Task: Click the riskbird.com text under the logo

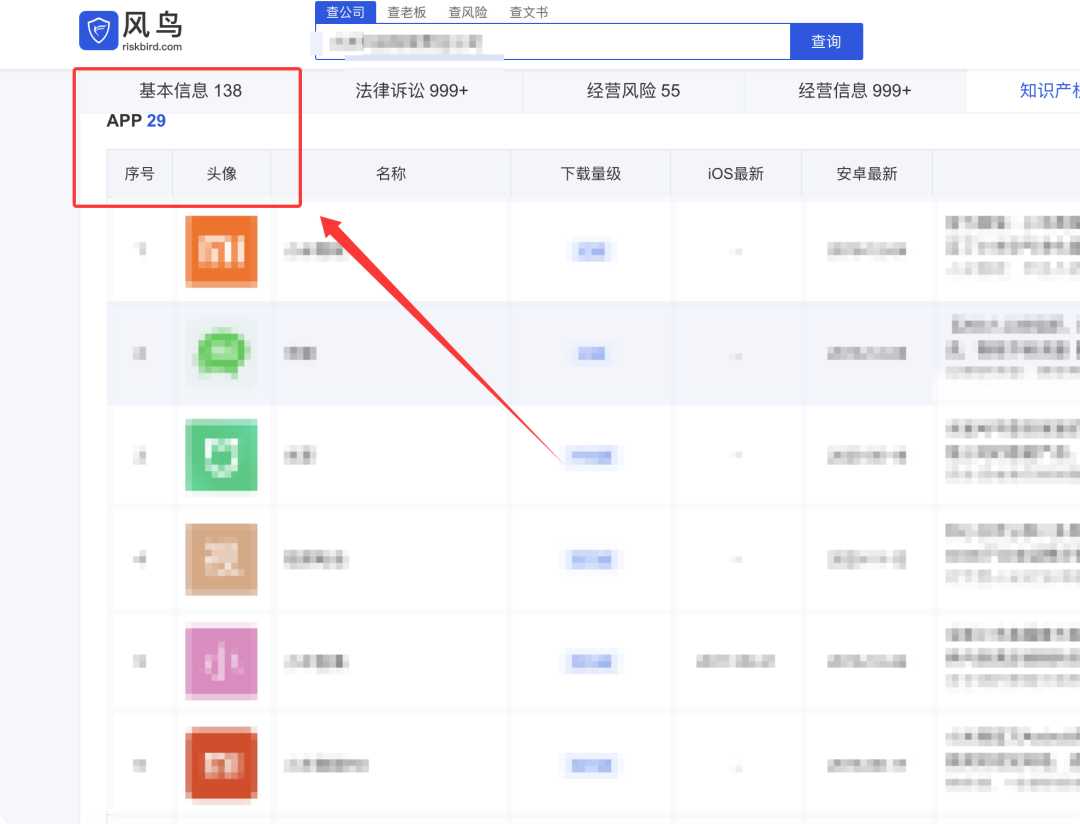Action: click(152, 47)
